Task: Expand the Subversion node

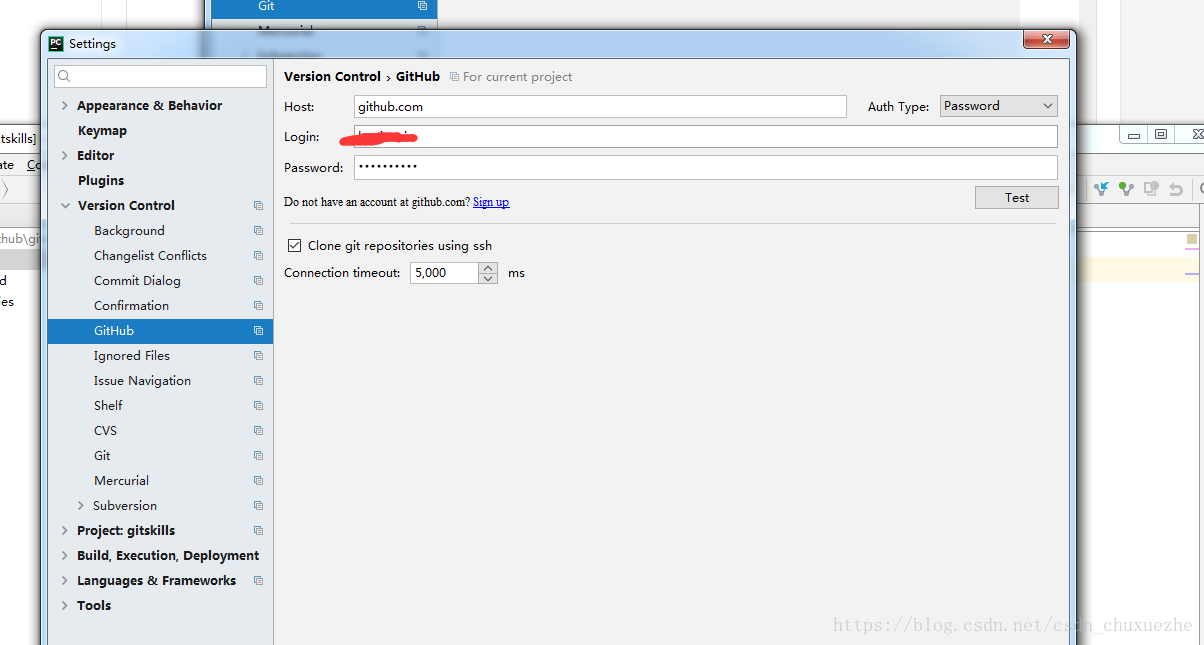Action: click(81, 505)
